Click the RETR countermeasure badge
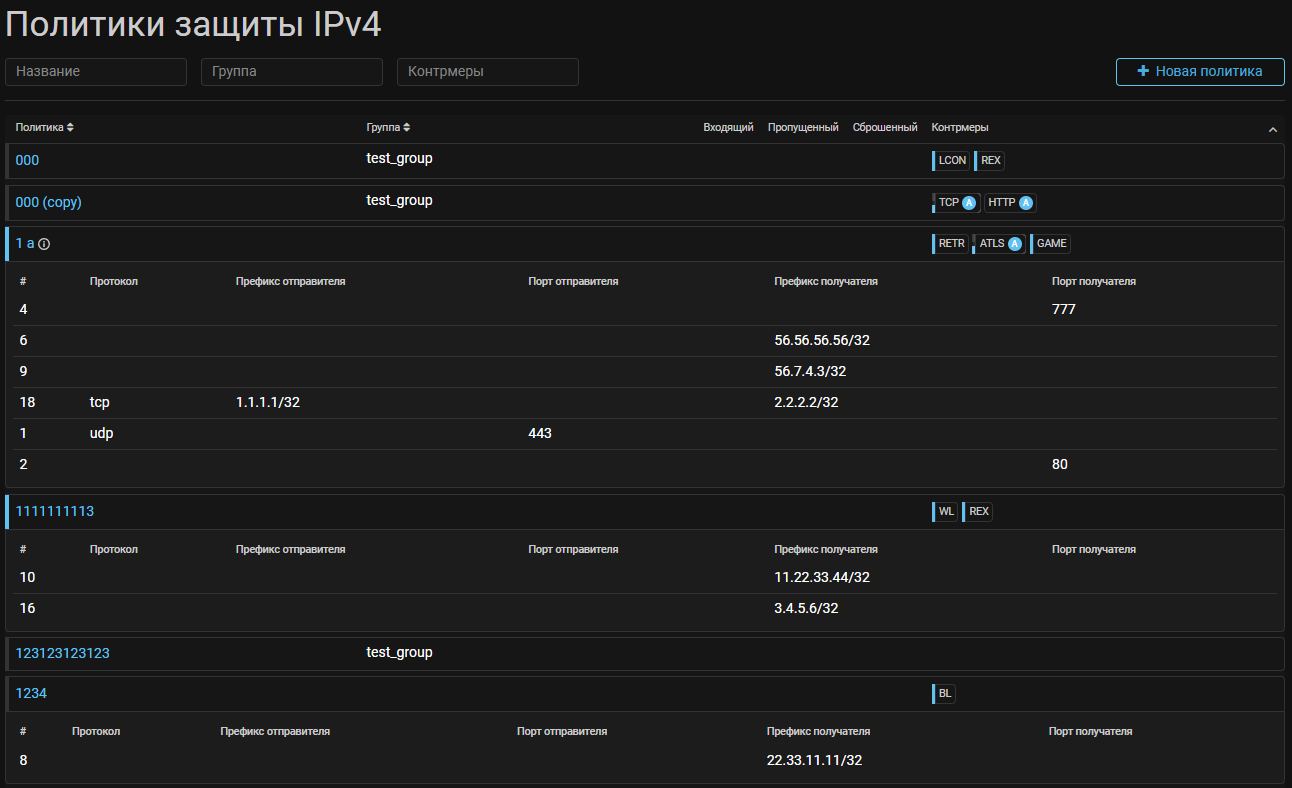 pos(951,244)
